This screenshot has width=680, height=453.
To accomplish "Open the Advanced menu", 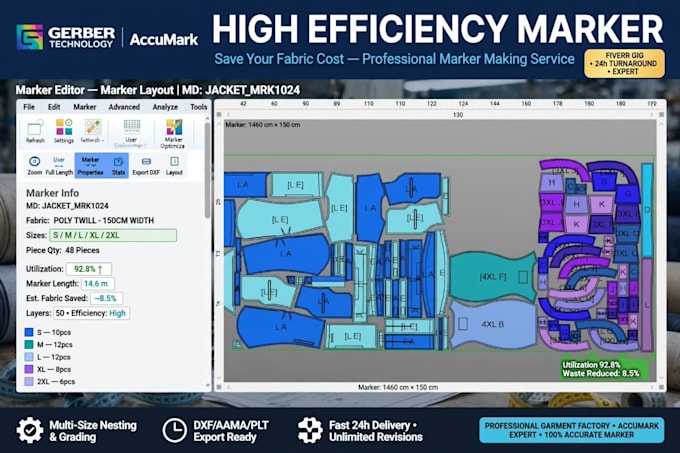I will [124, 107].
